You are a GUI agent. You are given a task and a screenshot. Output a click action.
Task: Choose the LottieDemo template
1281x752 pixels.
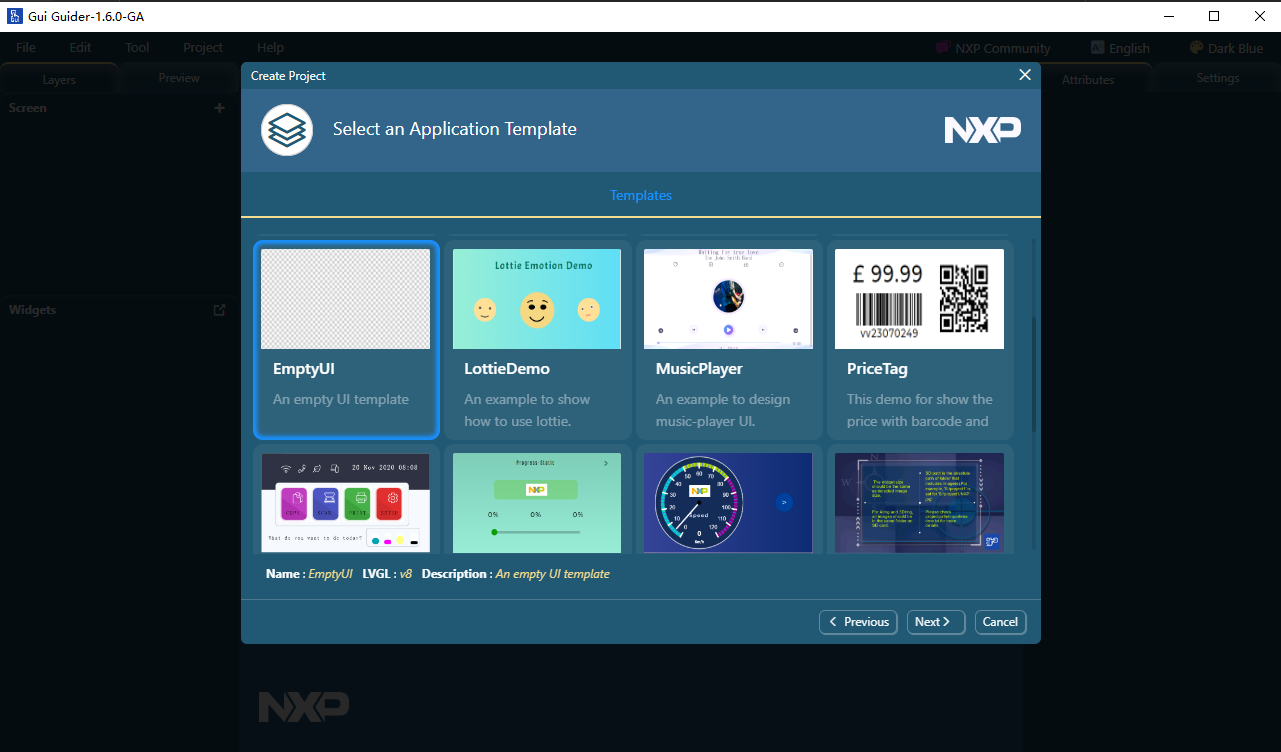[537, 339]
